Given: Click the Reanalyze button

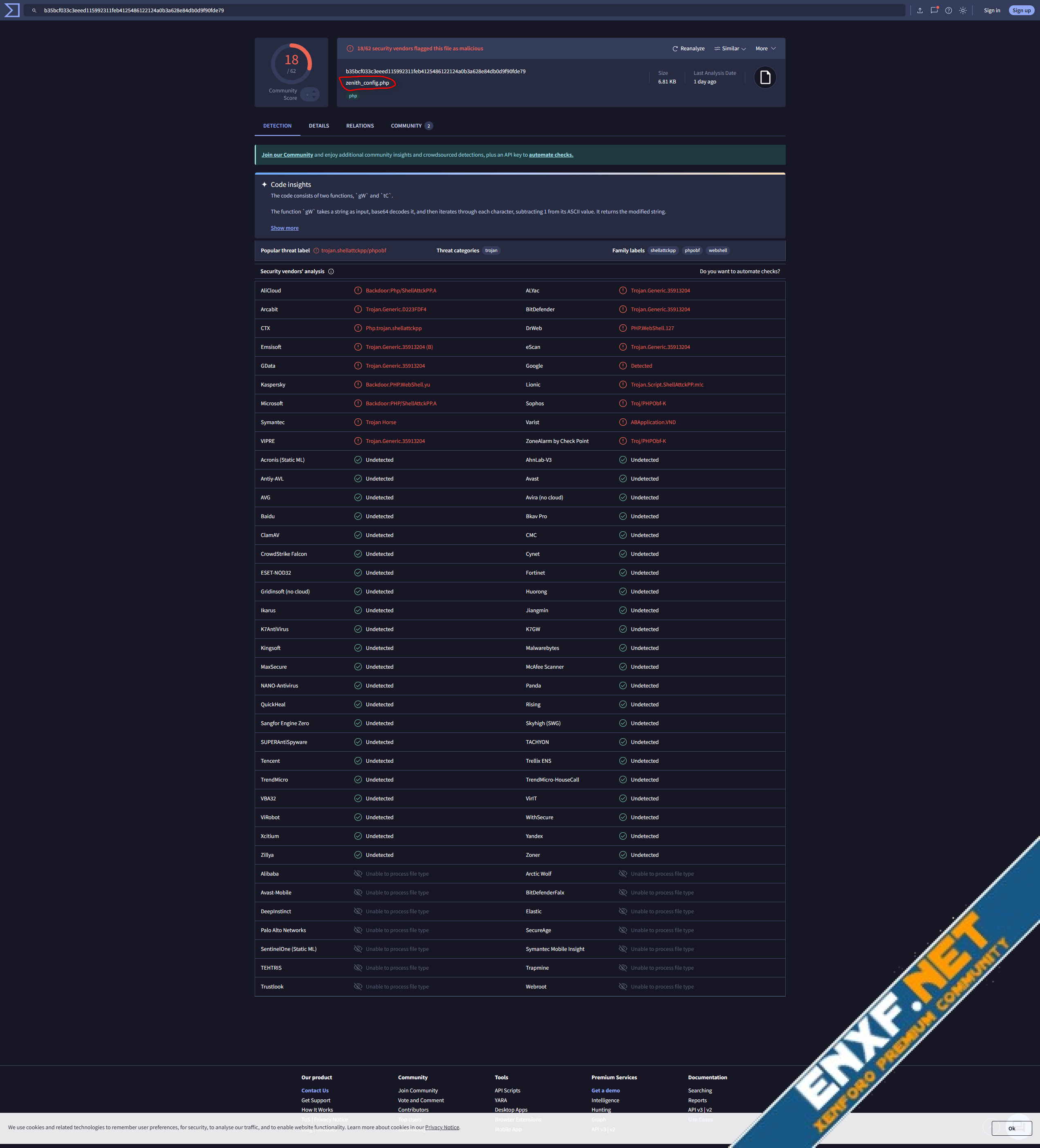Looking at the screenshot, I should click(688, 48).
